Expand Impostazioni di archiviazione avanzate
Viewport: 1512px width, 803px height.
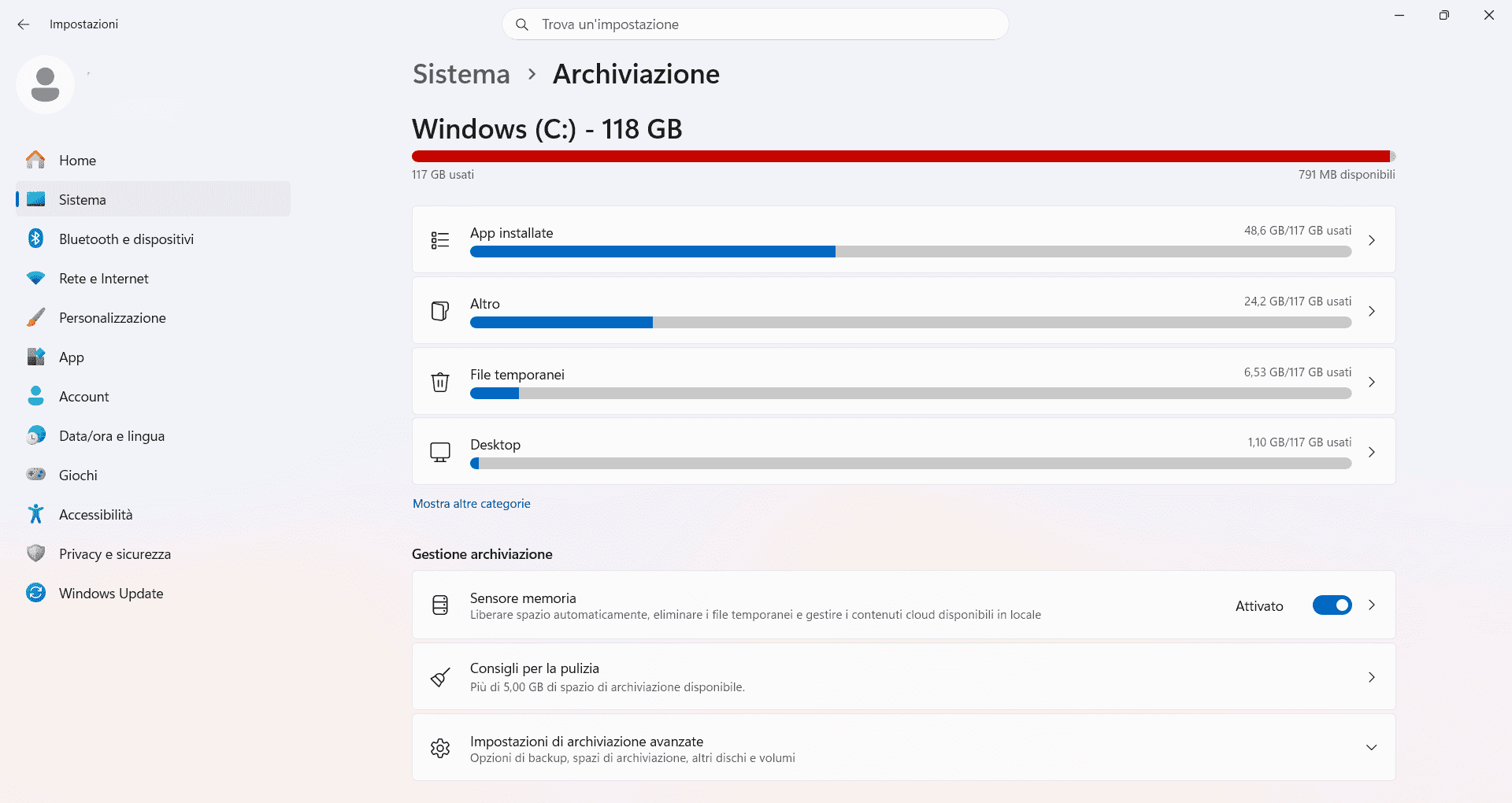coord(1371,748)
